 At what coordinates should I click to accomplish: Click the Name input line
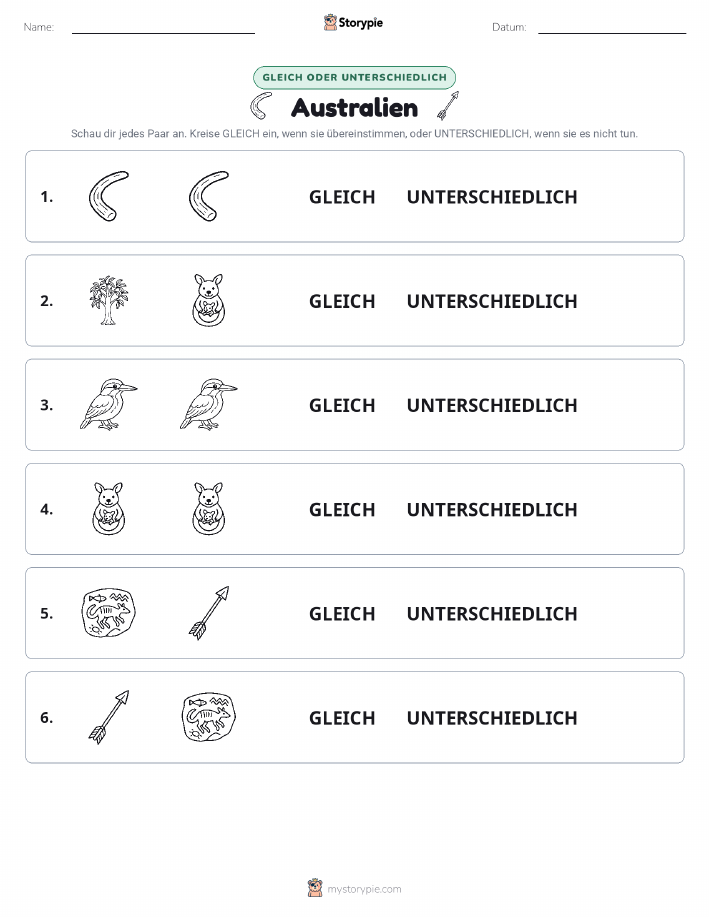pos(163,28)
